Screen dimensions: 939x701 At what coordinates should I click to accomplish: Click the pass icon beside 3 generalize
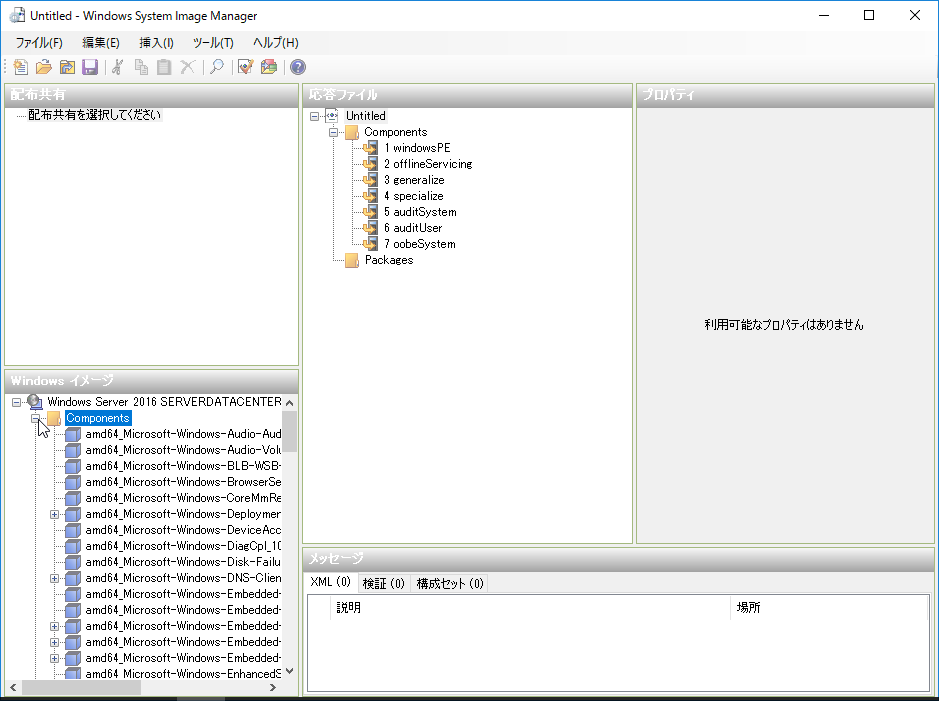pos(371,180)
